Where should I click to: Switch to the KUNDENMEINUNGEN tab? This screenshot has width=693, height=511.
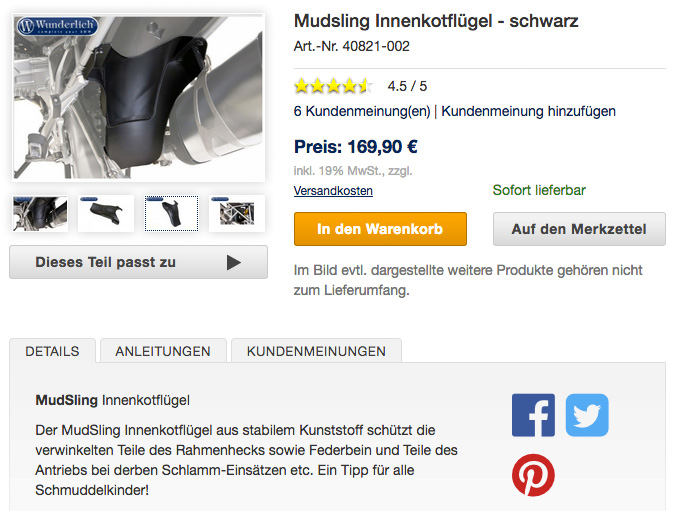click(x=316, y=351)
